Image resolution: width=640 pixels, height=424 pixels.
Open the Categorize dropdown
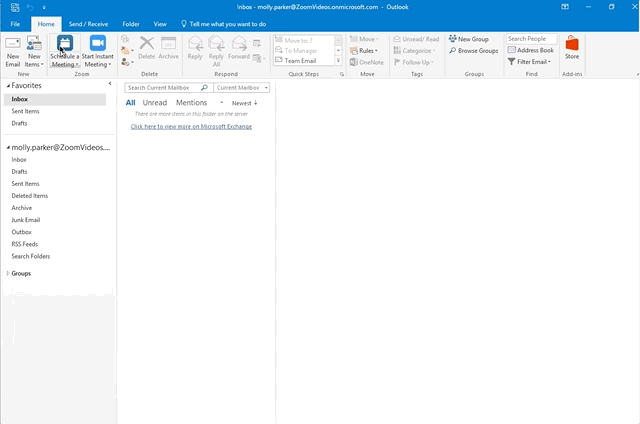point(414,51)
